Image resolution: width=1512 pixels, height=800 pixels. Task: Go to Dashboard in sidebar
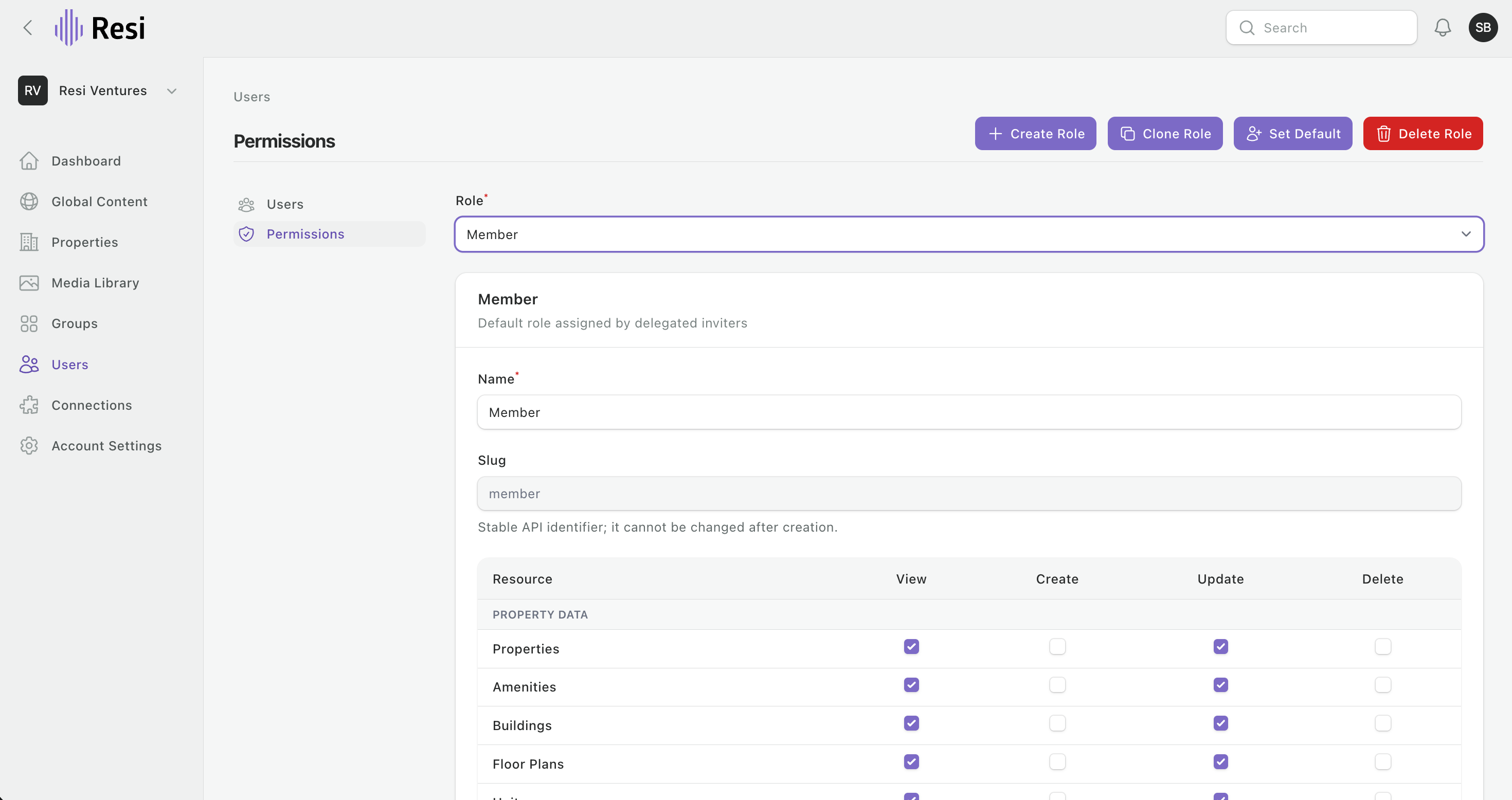[86, 161]
